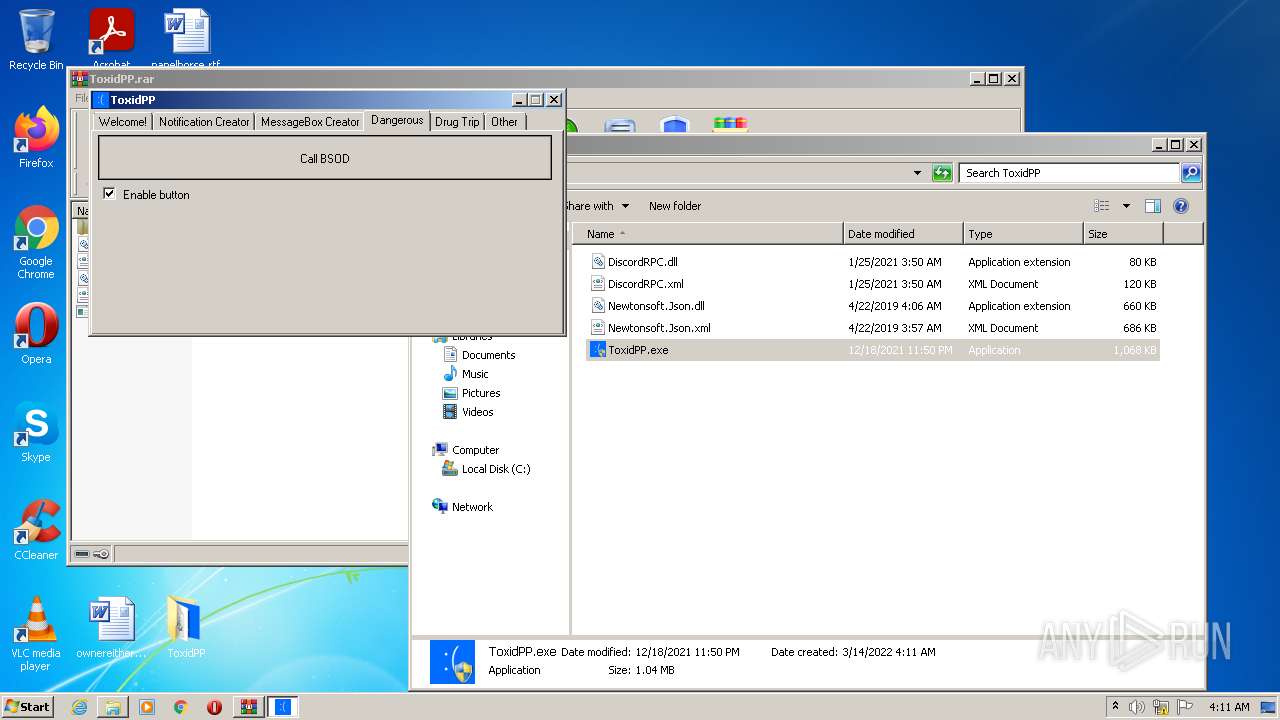Viewport: 1280px width, 720px height.
Task: Click the DiscordRPC.dll file name
Action: tap(642, 262)
